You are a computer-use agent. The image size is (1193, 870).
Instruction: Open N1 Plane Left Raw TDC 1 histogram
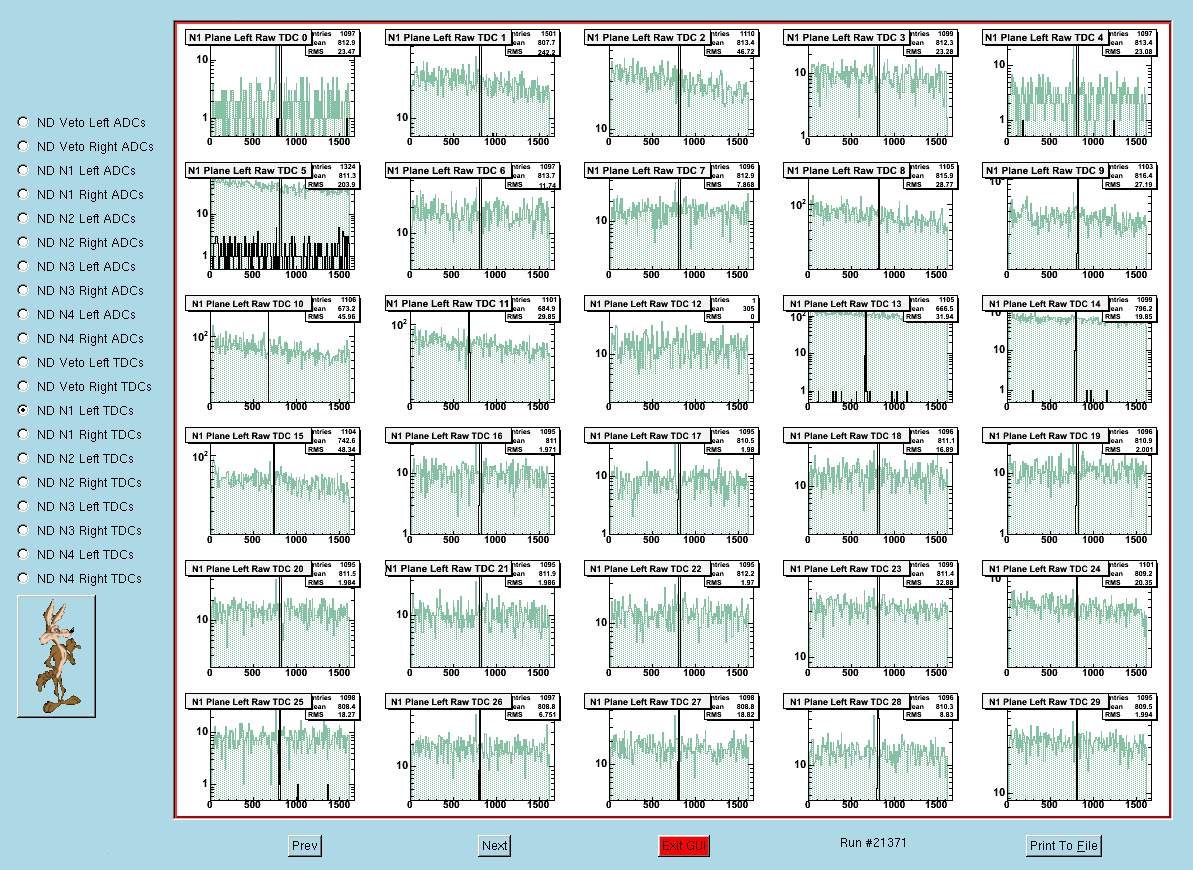[470, 88]
